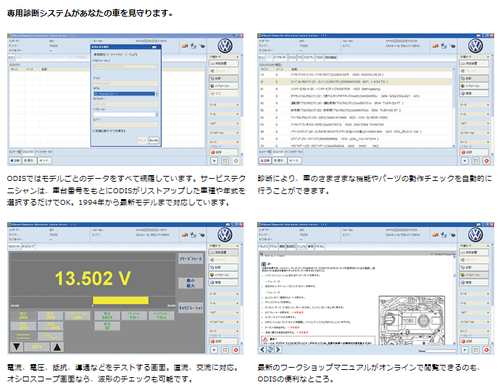Click highlighted インフォメーション sidebar button in manual screenshot
Viewport: 500px width, 388px height.
click(x=474, y=275)
